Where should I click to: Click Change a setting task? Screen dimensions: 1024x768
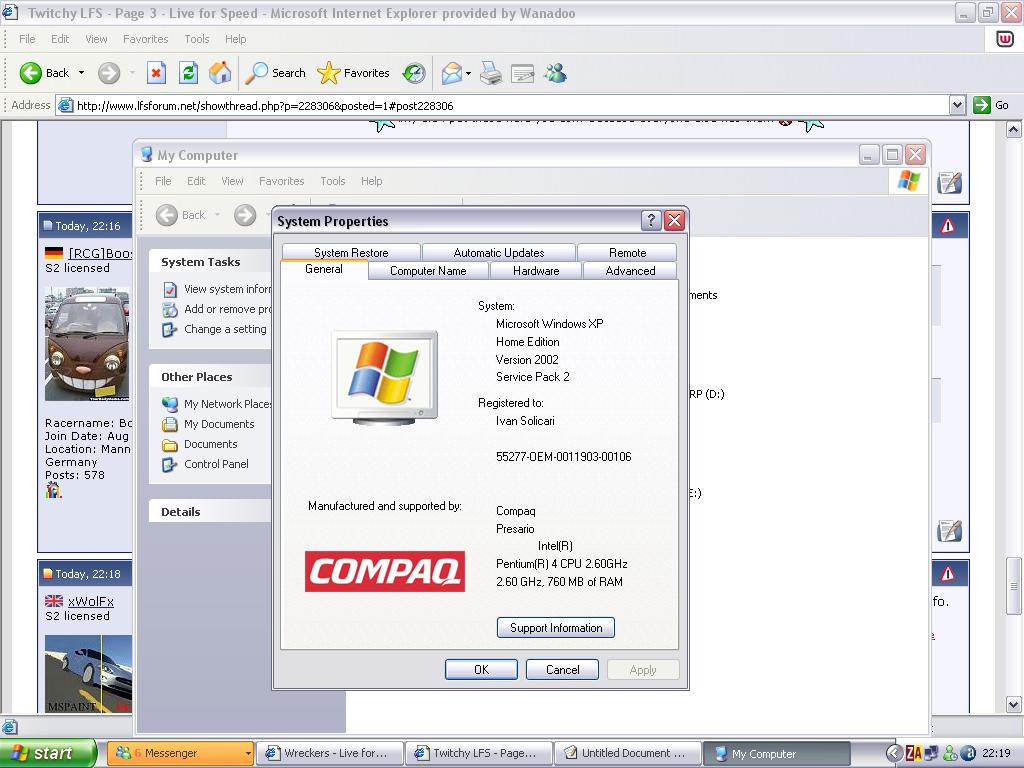click(214, 329)
